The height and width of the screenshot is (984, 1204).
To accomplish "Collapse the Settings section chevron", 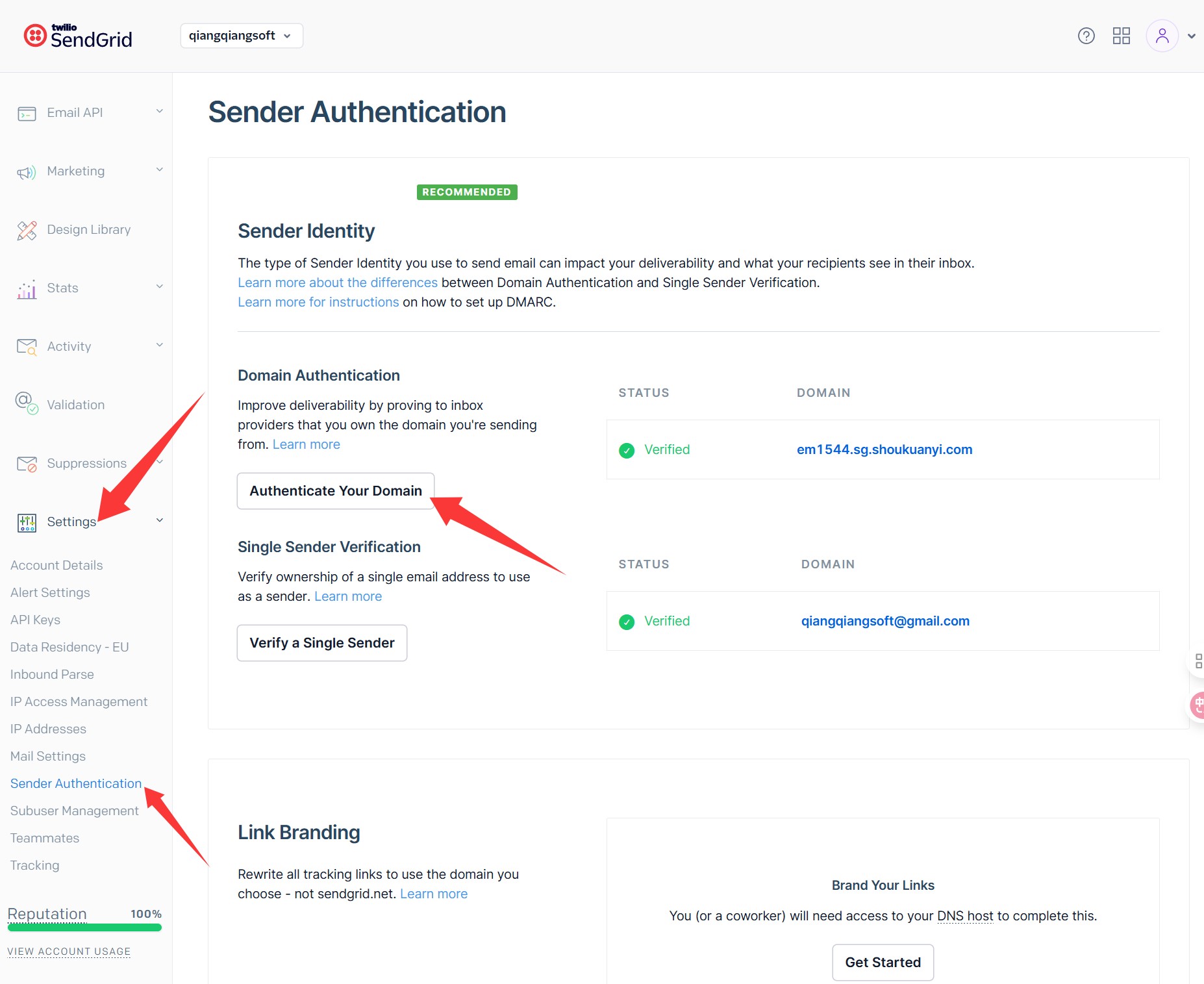I will coord(159,521).
